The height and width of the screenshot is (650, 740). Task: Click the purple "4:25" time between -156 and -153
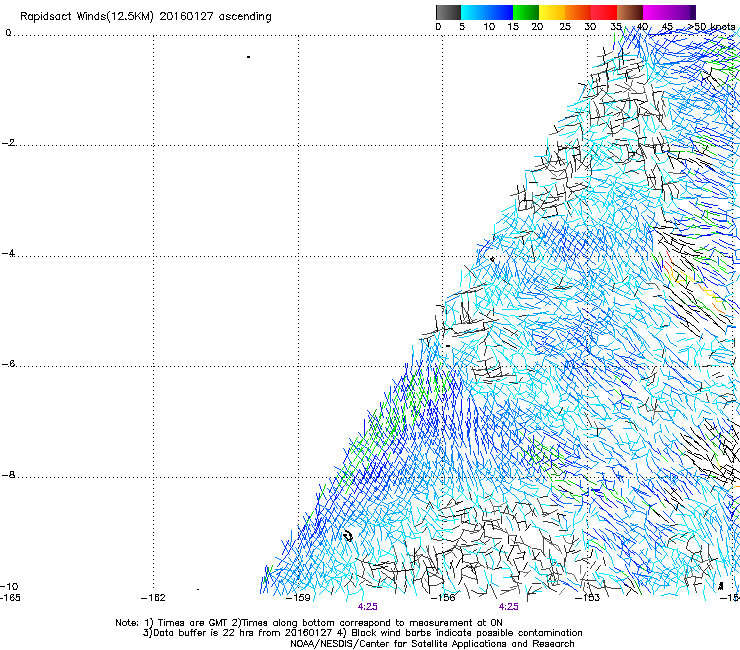point(508,607)
